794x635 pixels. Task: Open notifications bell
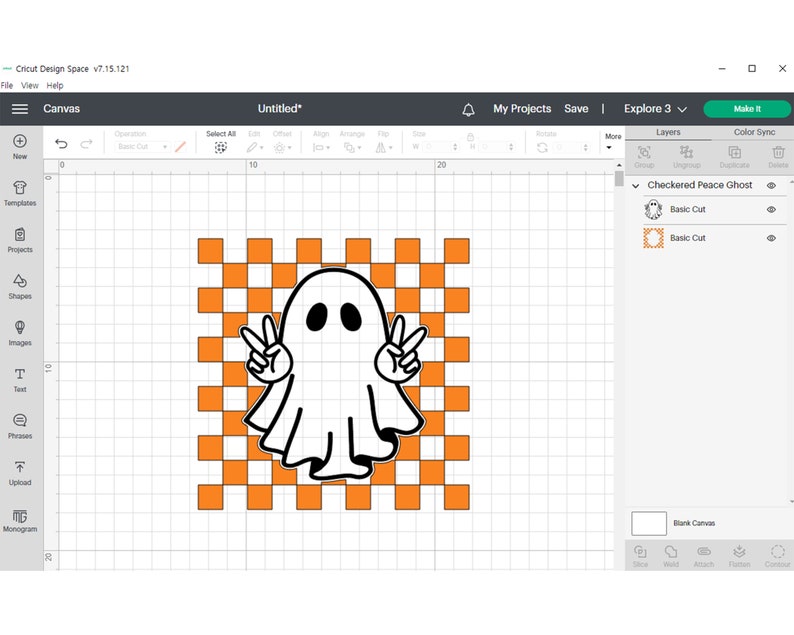468,109
